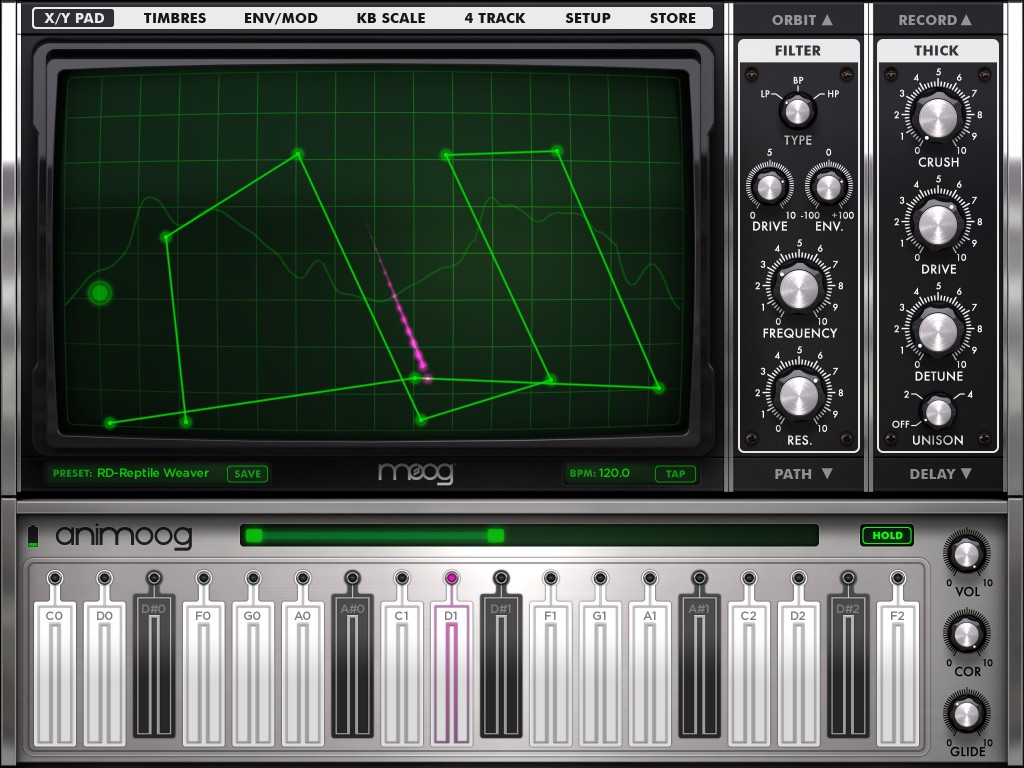
Task: Open the RD-Reptile Weaver preset name
Action: tap(153, 473)
